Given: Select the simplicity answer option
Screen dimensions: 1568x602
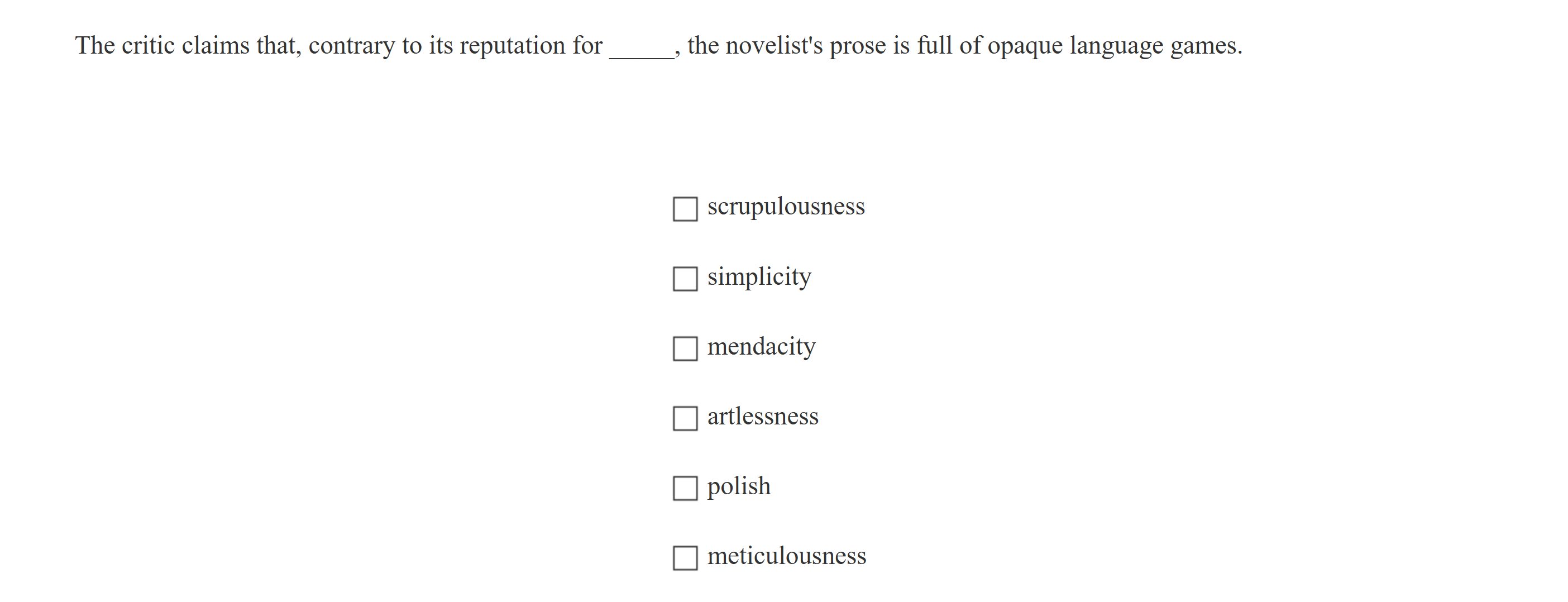Looking at the screenshot, I should (x=684, y=280).
